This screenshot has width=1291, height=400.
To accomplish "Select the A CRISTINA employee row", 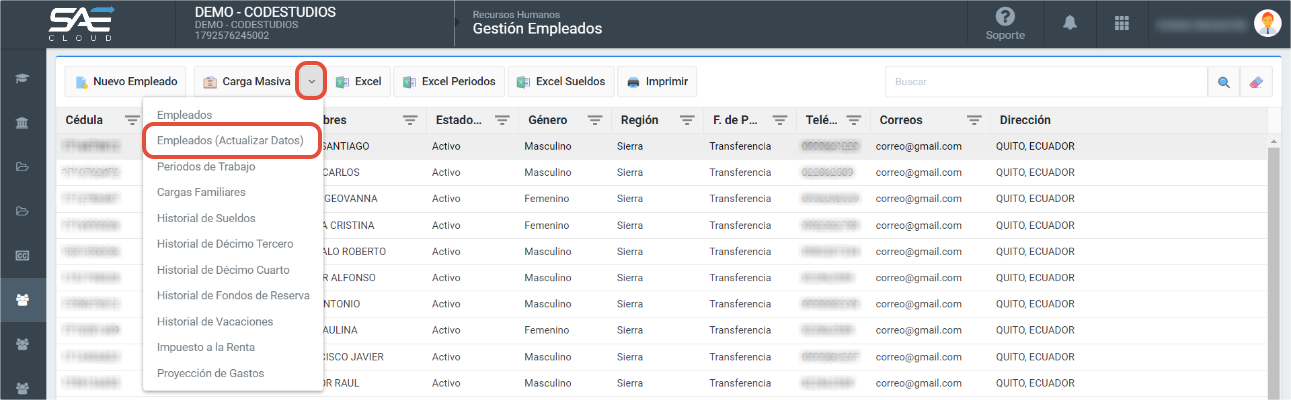I will click(x=663, y=225).
